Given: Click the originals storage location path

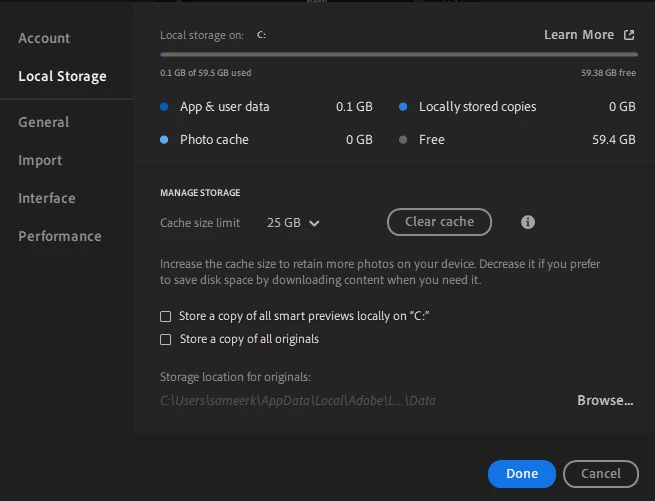Looking at the screenshot, I should [x=297, y=401].
